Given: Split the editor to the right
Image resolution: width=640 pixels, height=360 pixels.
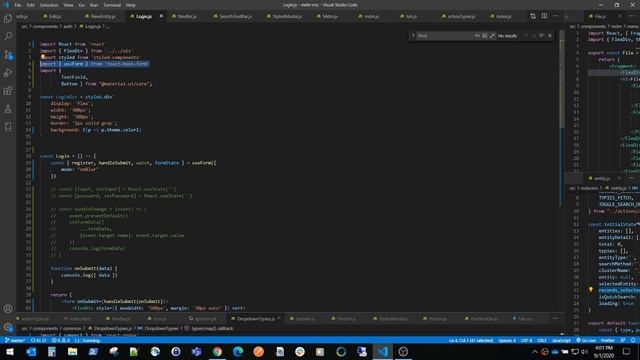Looking at the screenshot, I should point(544,16).
